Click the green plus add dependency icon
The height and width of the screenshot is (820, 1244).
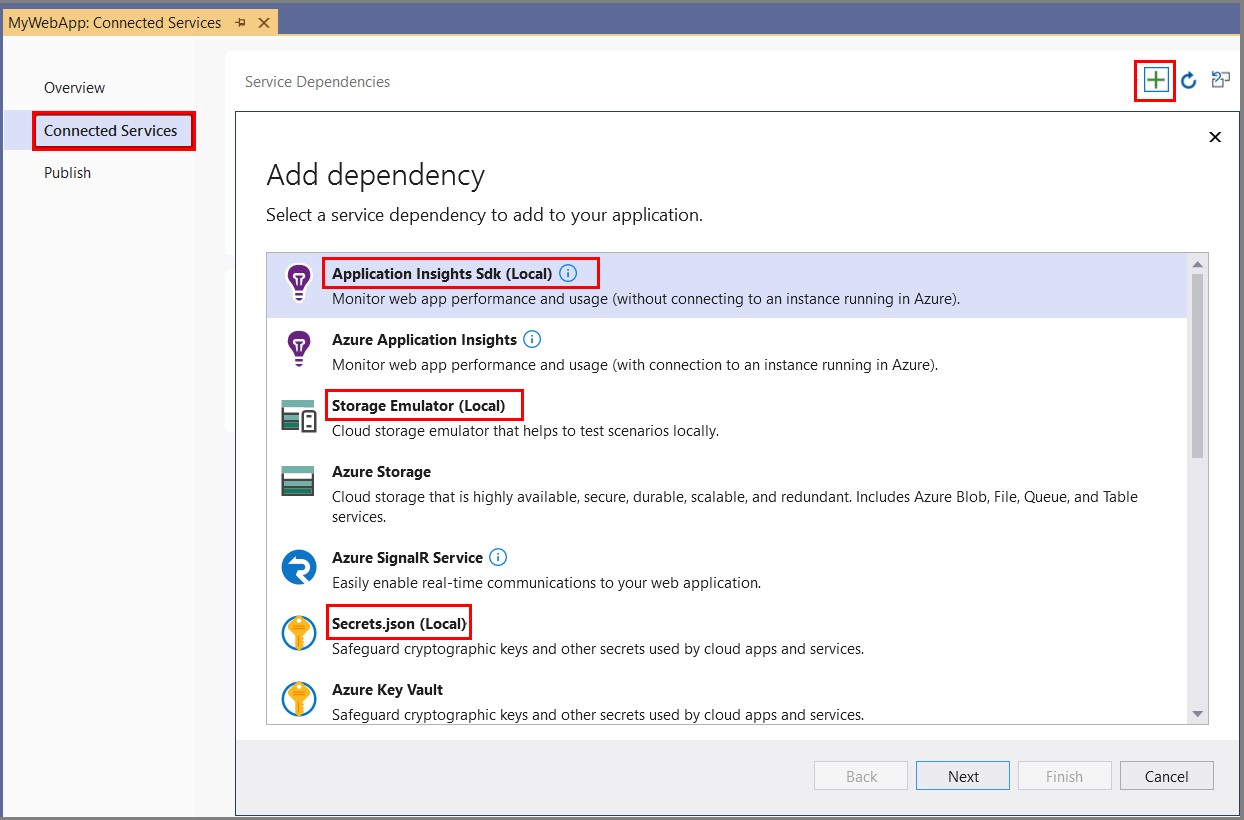point(1155,81)
